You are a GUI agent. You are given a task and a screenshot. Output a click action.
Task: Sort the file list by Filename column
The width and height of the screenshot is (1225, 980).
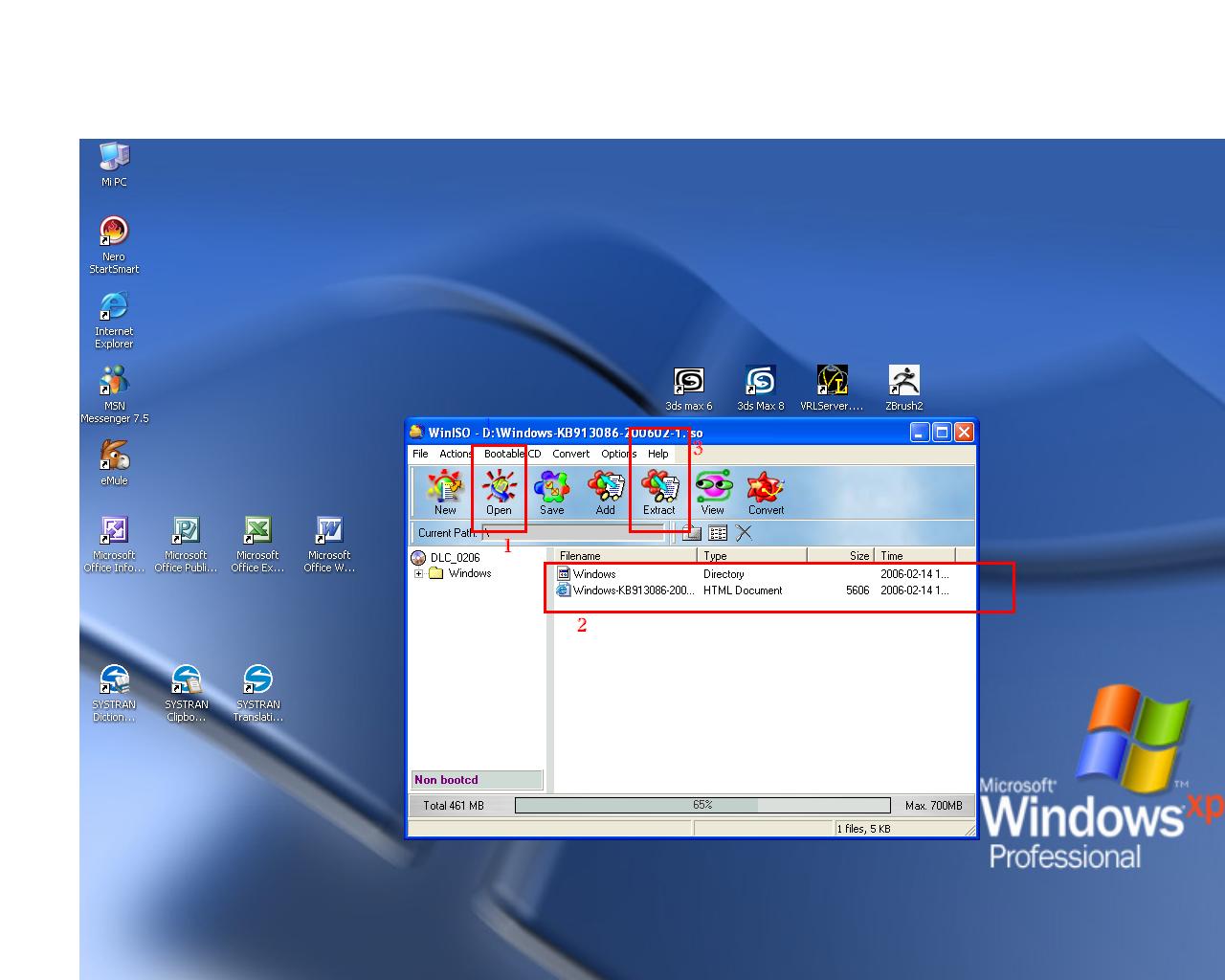click(x=625, y=555)
